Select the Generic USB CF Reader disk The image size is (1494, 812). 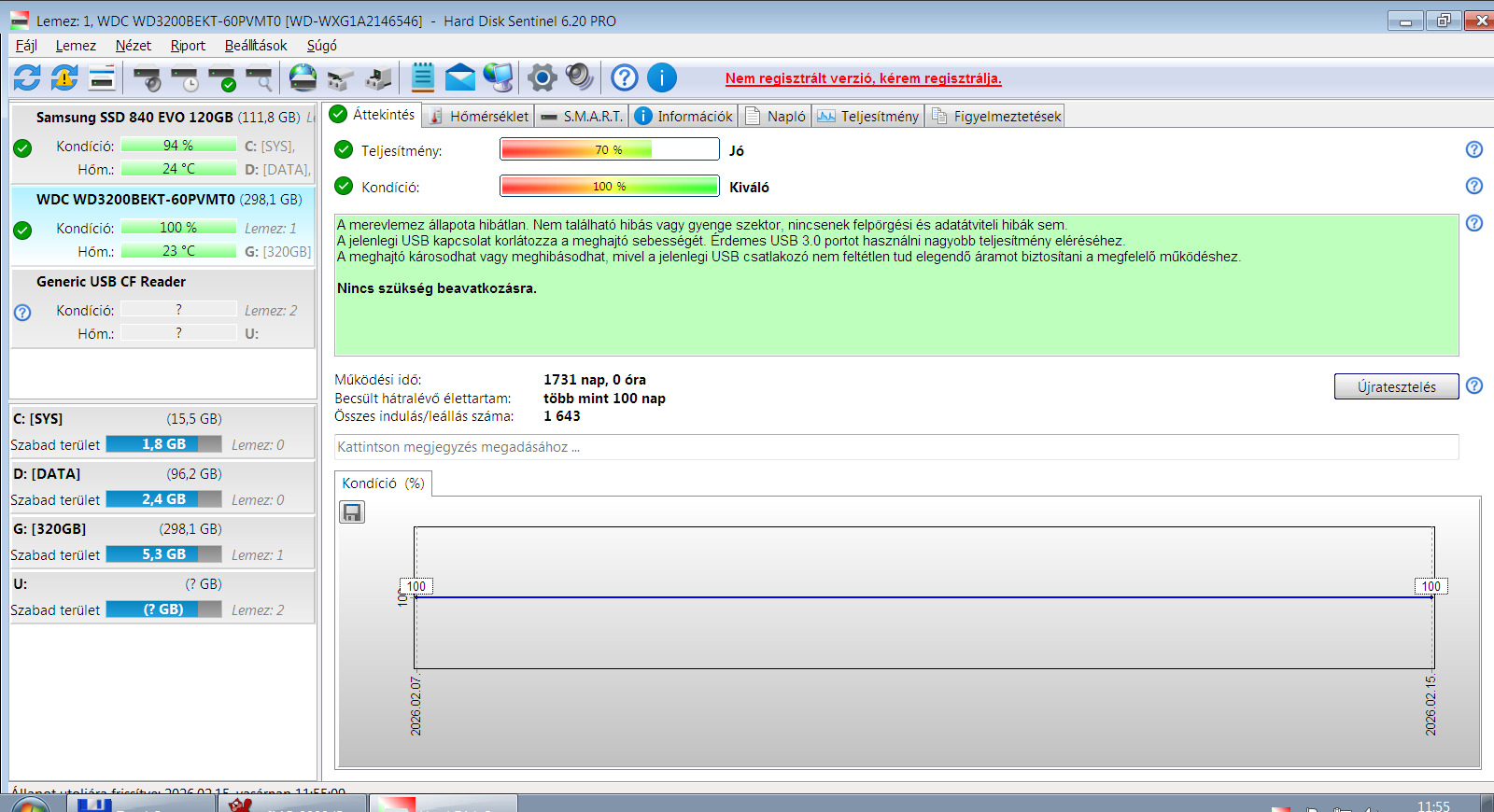point(163,308)
